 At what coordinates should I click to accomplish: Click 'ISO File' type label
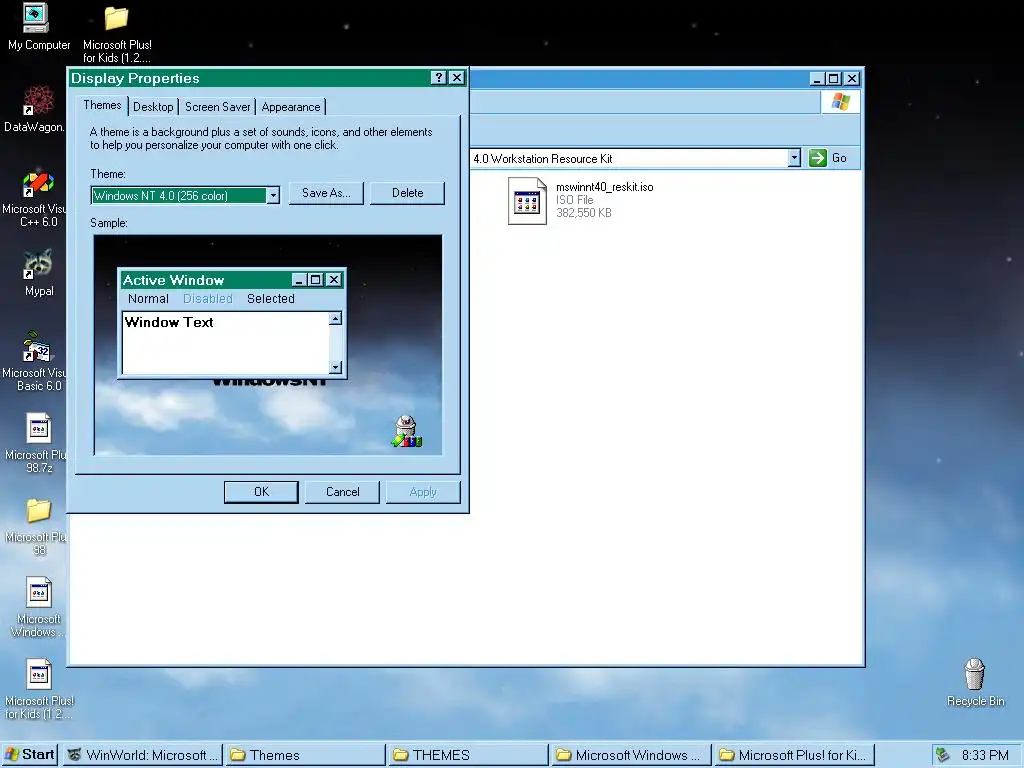[x=575, y=200]
